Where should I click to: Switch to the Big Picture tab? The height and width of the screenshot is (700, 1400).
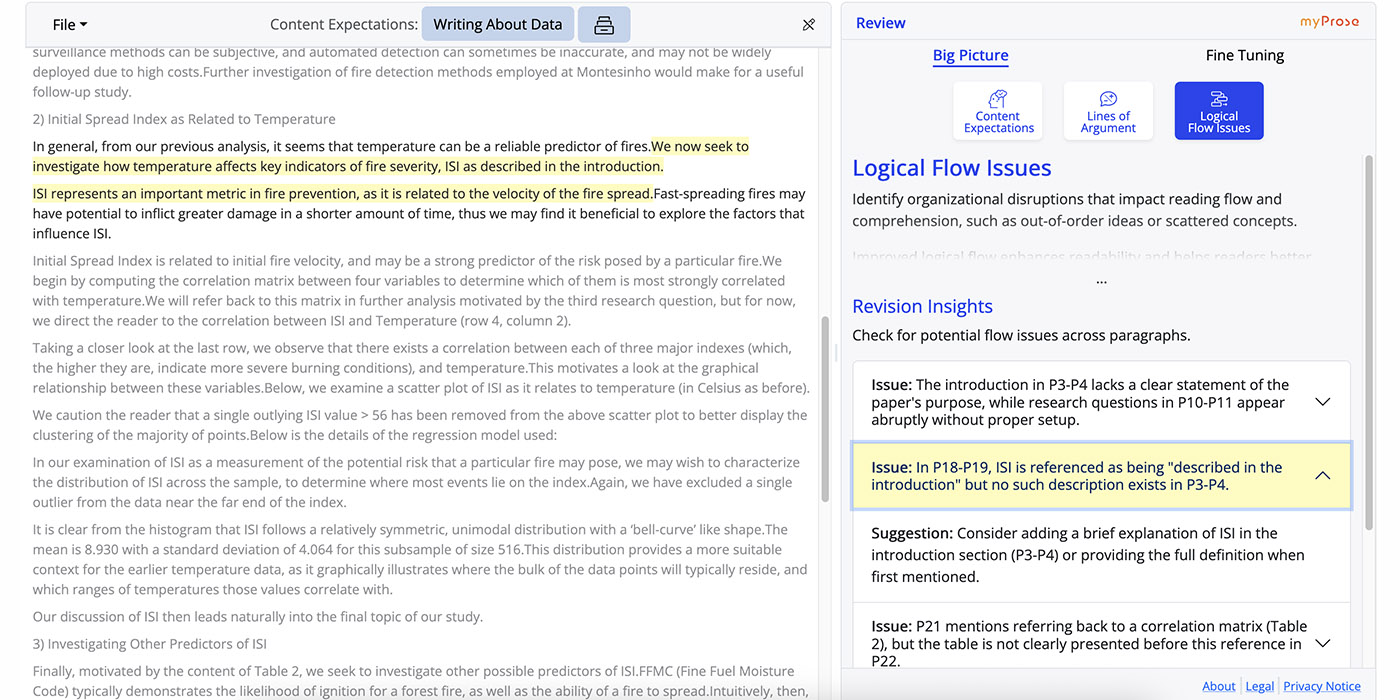(x=970, y=55)
